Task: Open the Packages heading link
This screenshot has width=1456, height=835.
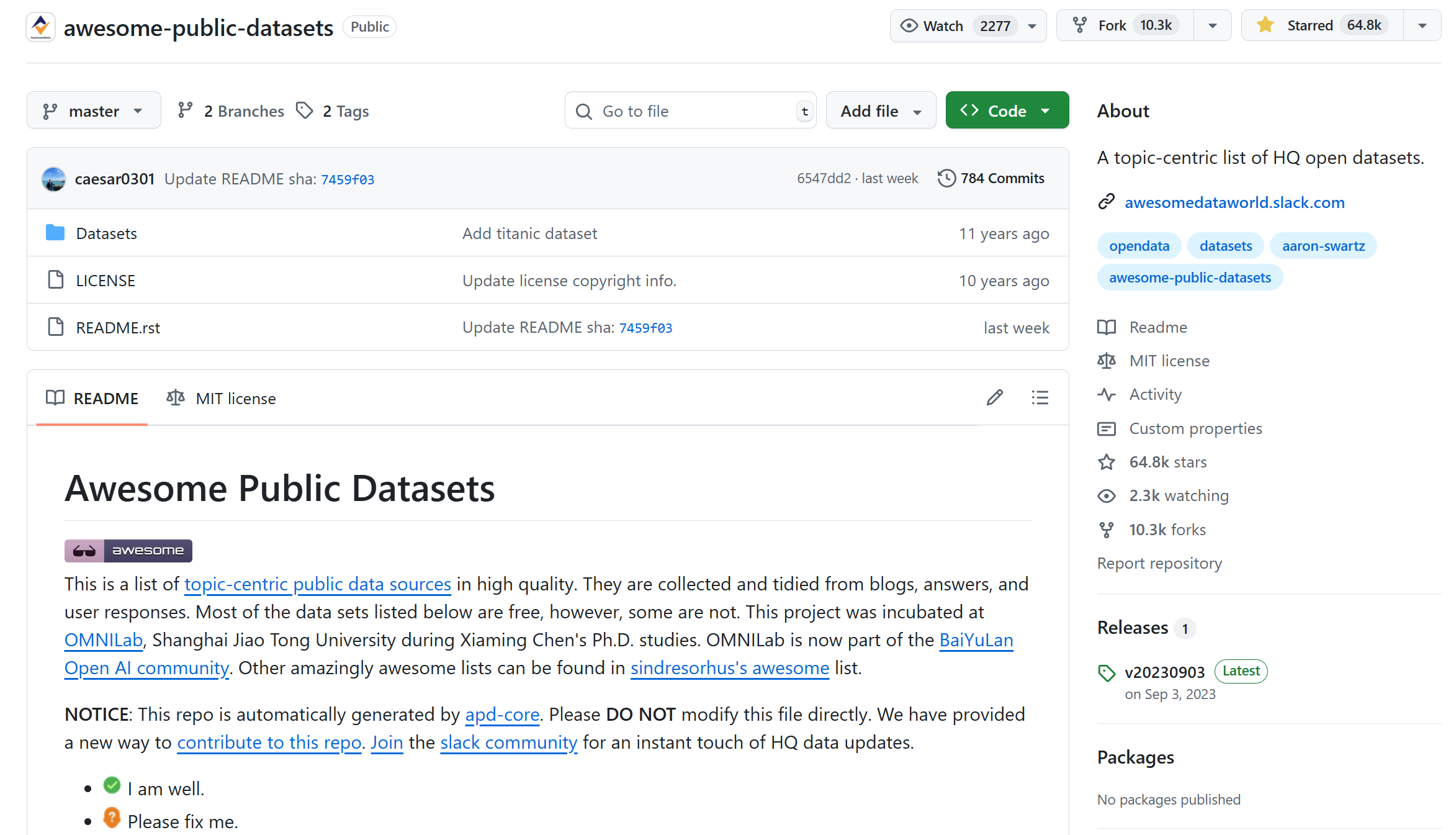Action: point(1135,757)
